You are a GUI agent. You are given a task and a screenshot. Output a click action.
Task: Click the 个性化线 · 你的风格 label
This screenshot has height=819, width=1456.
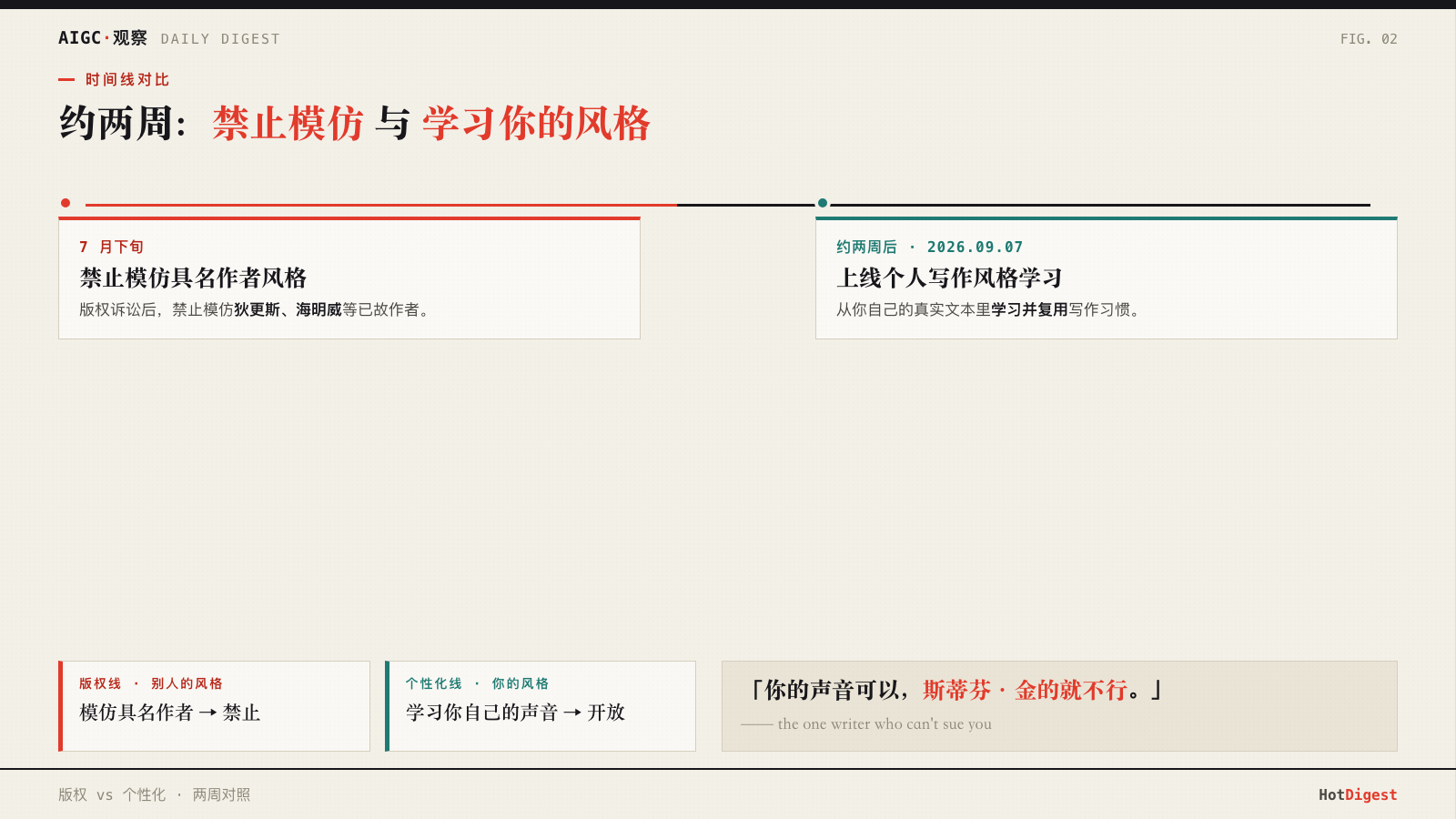(x=478, y=683)
